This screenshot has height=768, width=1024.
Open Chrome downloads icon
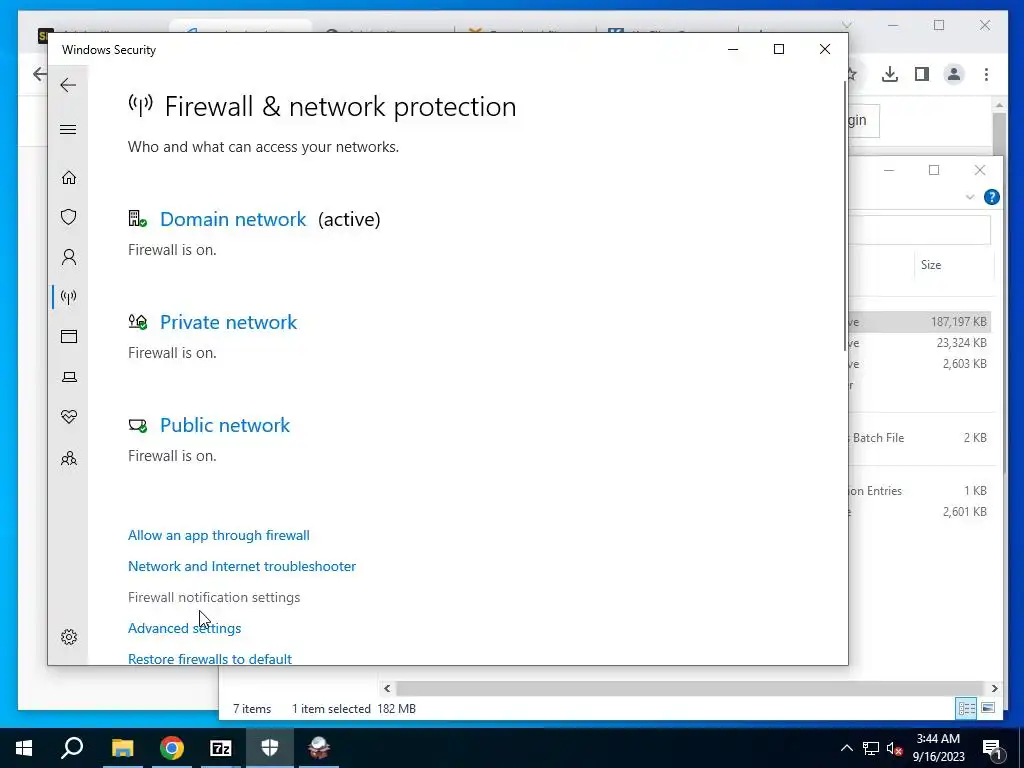pos(889,74)
